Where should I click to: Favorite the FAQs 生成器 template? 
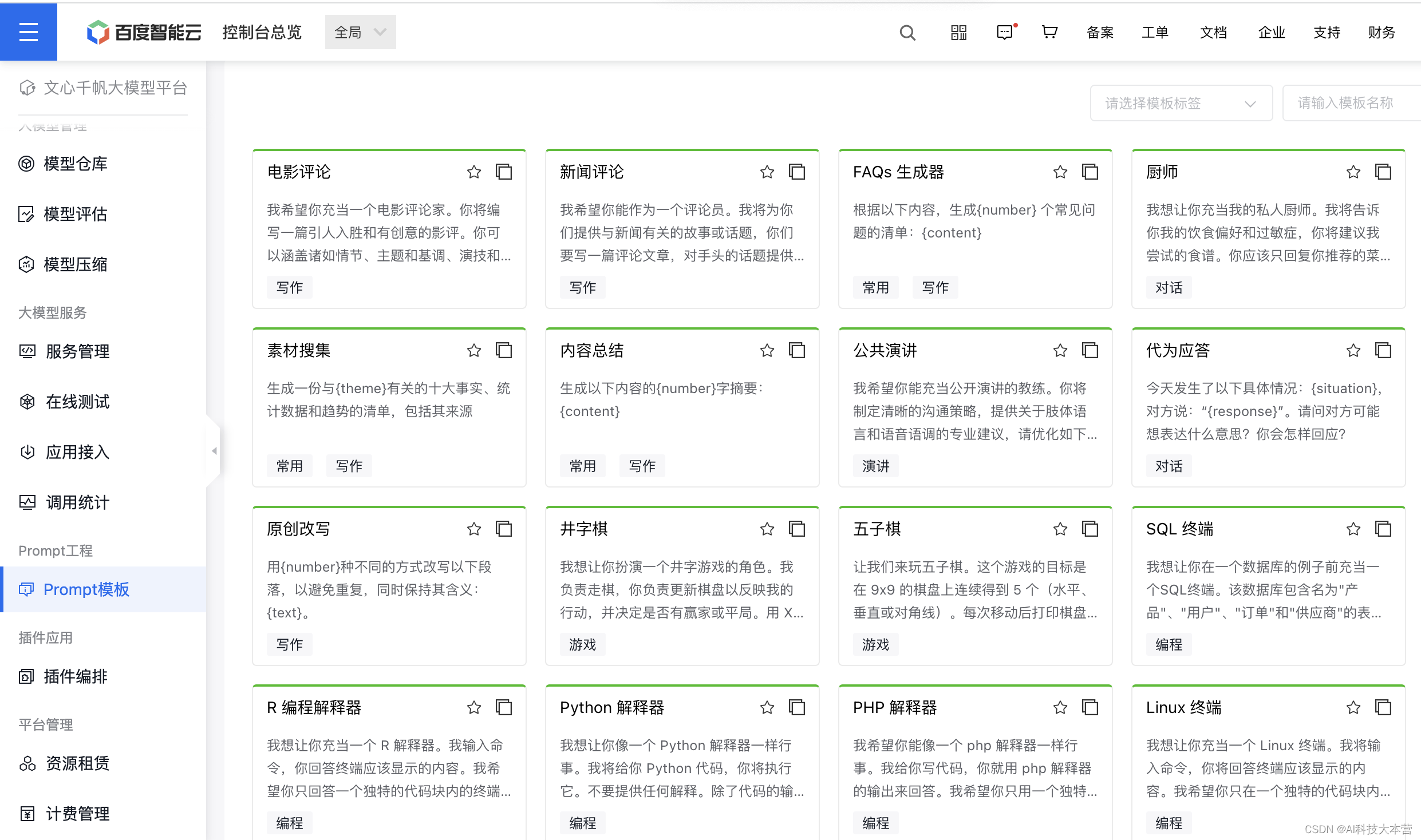pos(1060,172)
